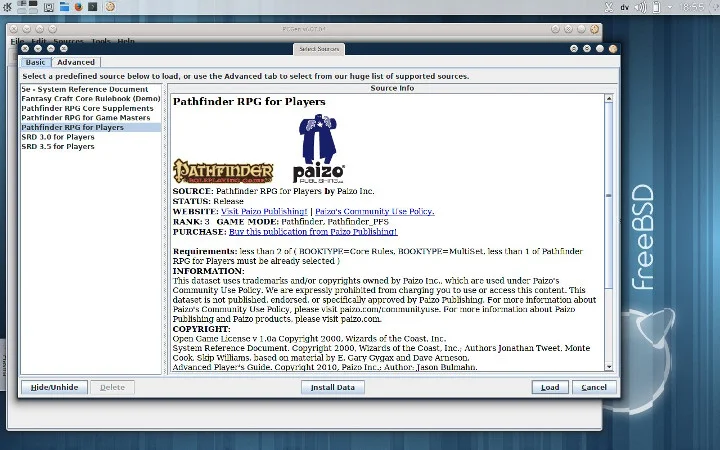Image resolution: width=720 pixels, height=450 pixels.
Task: Open the KDE application launcher
Action: [x=7, y=6]
